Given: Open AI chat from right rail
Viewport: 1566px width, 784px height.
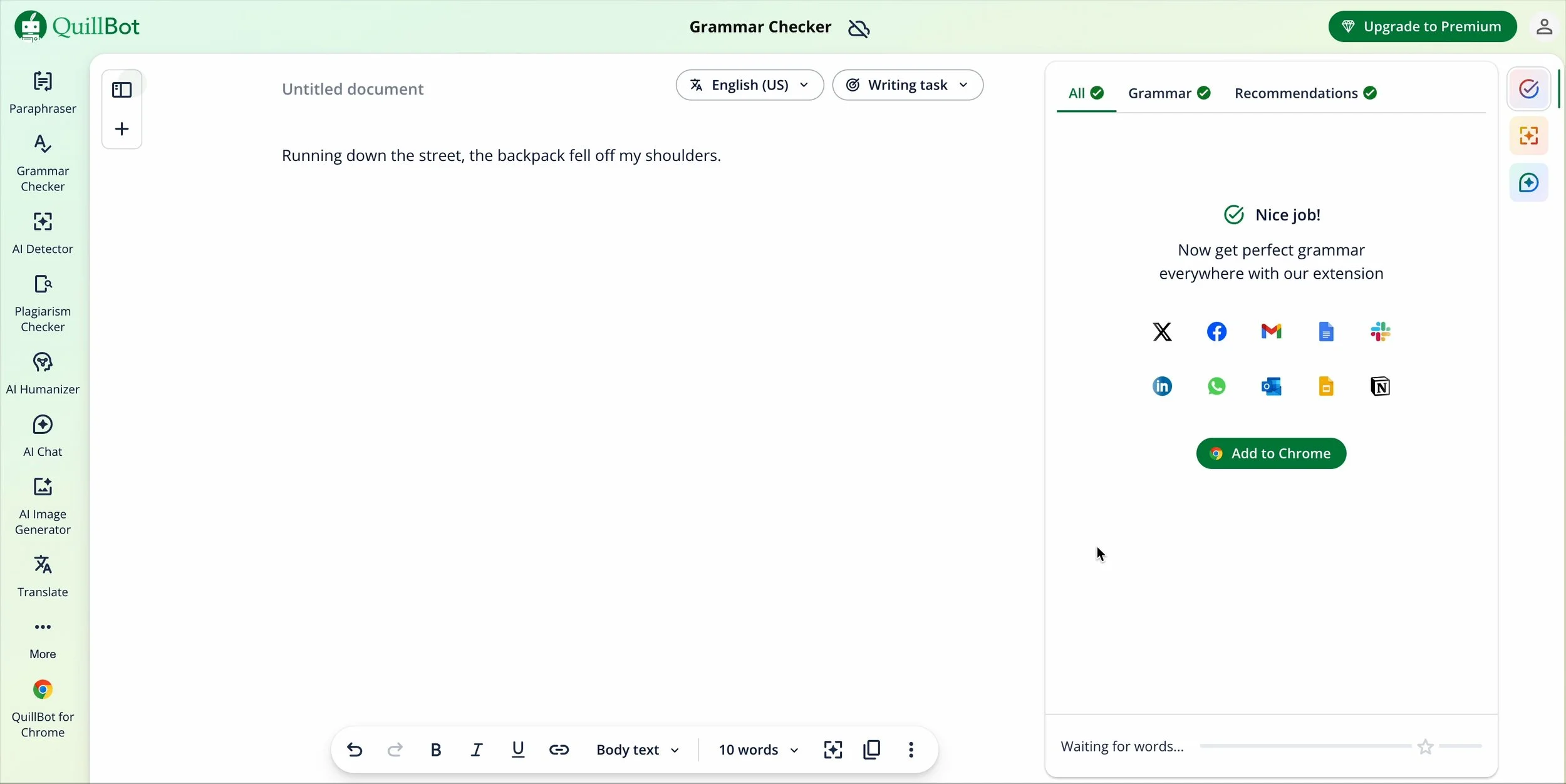Looking at the screenshot, I should coord(1529,183).
